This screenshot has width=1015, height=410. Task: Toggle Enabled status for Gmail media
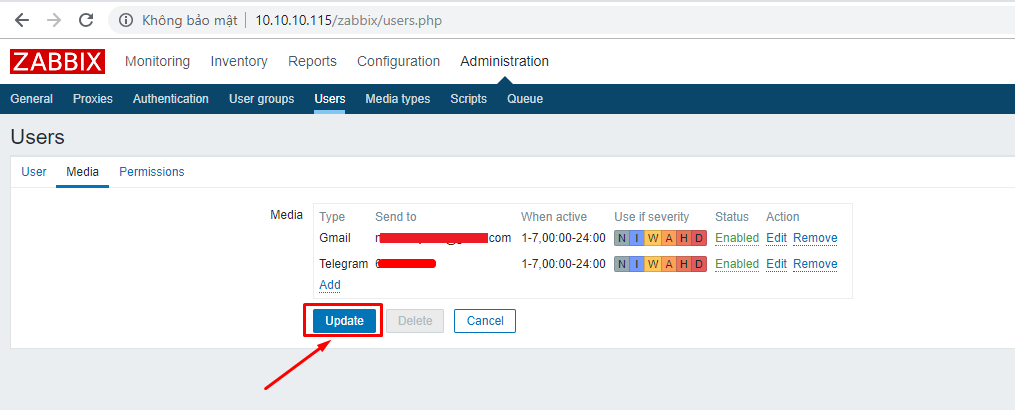[737, 238]
